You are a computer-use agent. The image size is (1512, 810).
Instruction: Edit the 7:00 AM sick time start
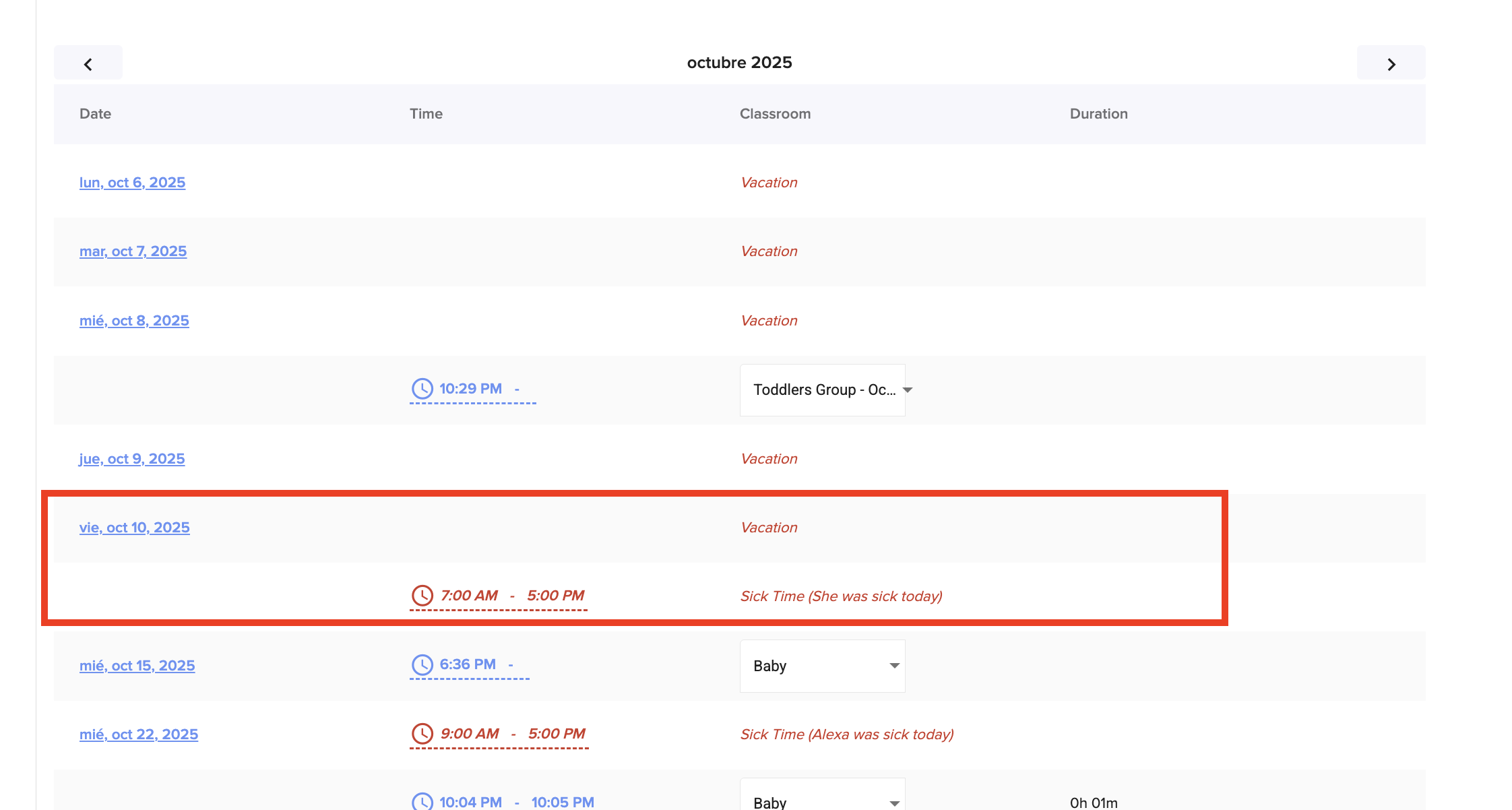(469, 596)
